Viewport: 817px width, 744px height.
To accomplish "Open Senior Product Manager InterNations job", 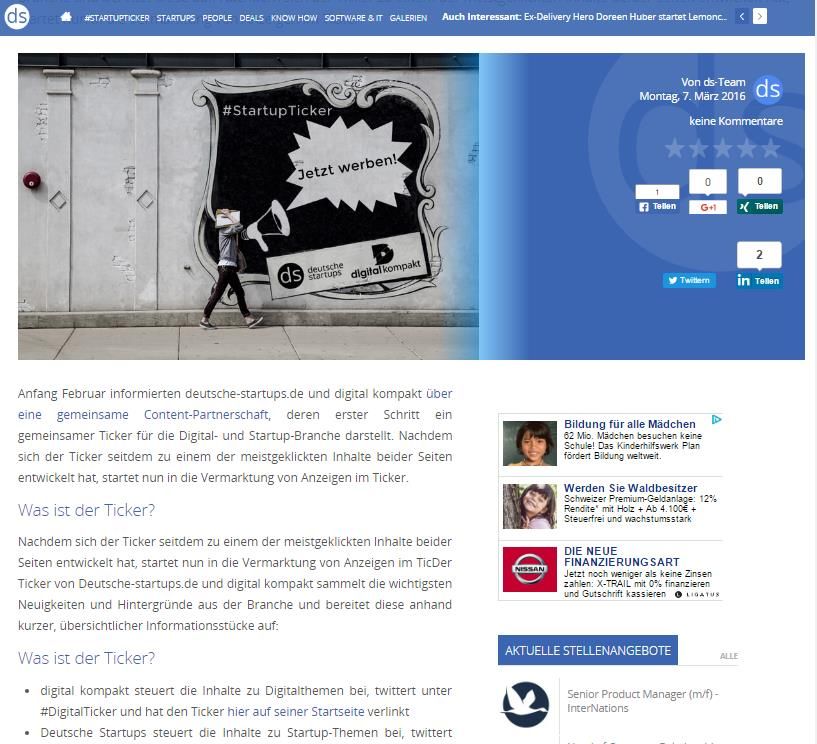I will 642,701.
